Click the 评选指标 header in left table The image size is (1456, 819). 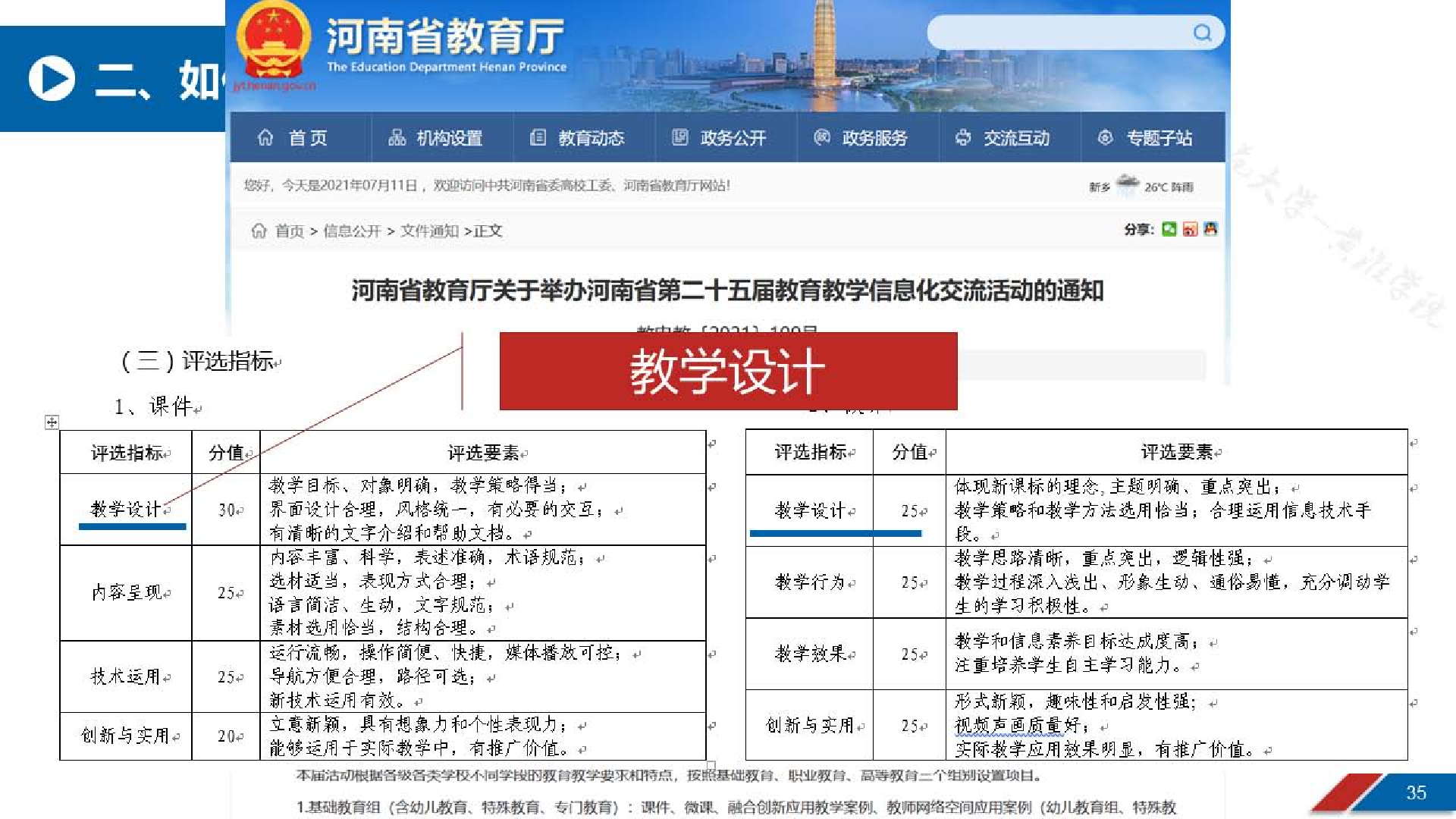127,453
